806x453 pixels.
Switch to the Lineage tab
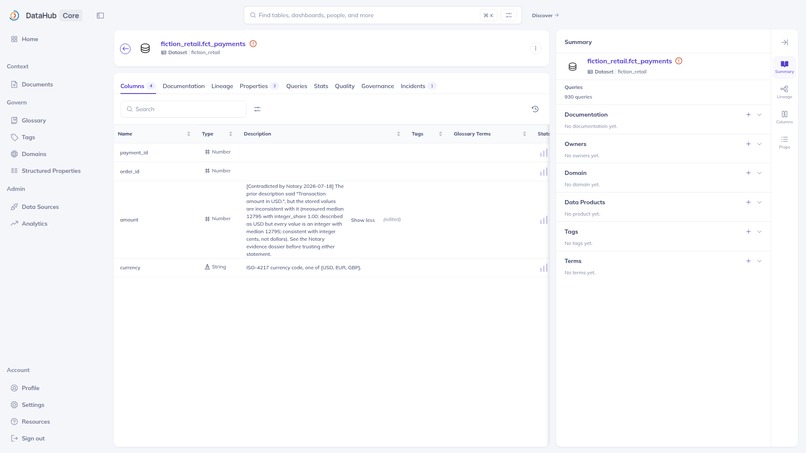(222, 86)
